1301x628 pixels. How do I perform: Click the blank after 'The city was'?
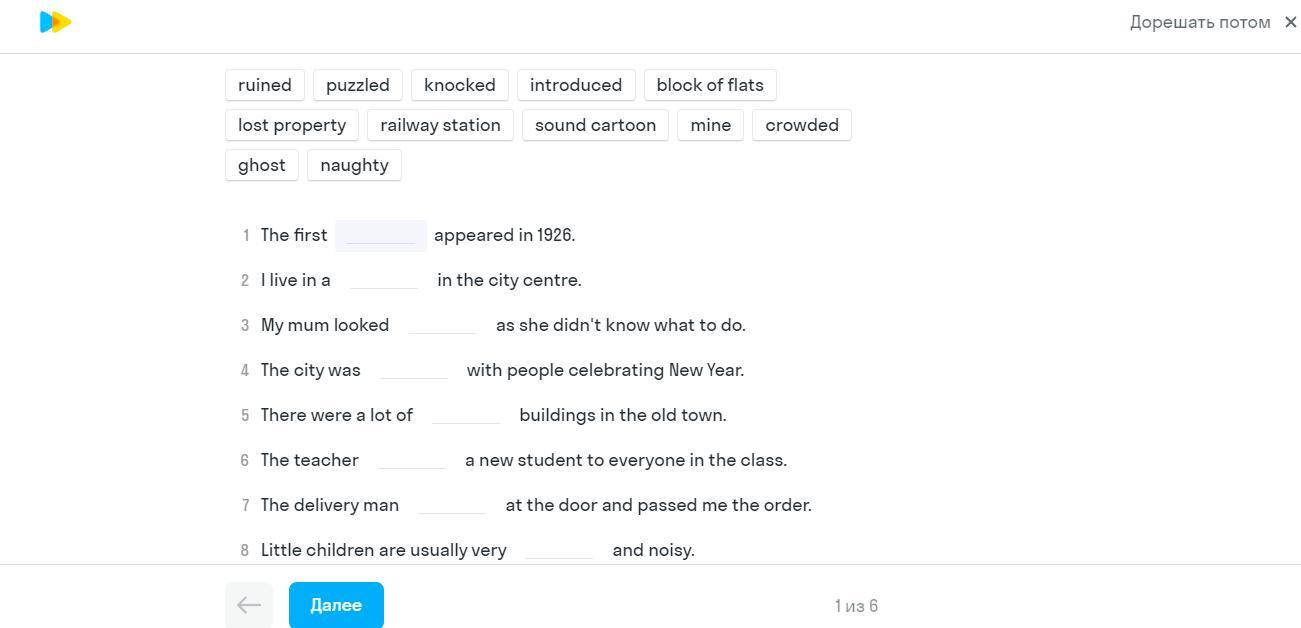point(414,371)
